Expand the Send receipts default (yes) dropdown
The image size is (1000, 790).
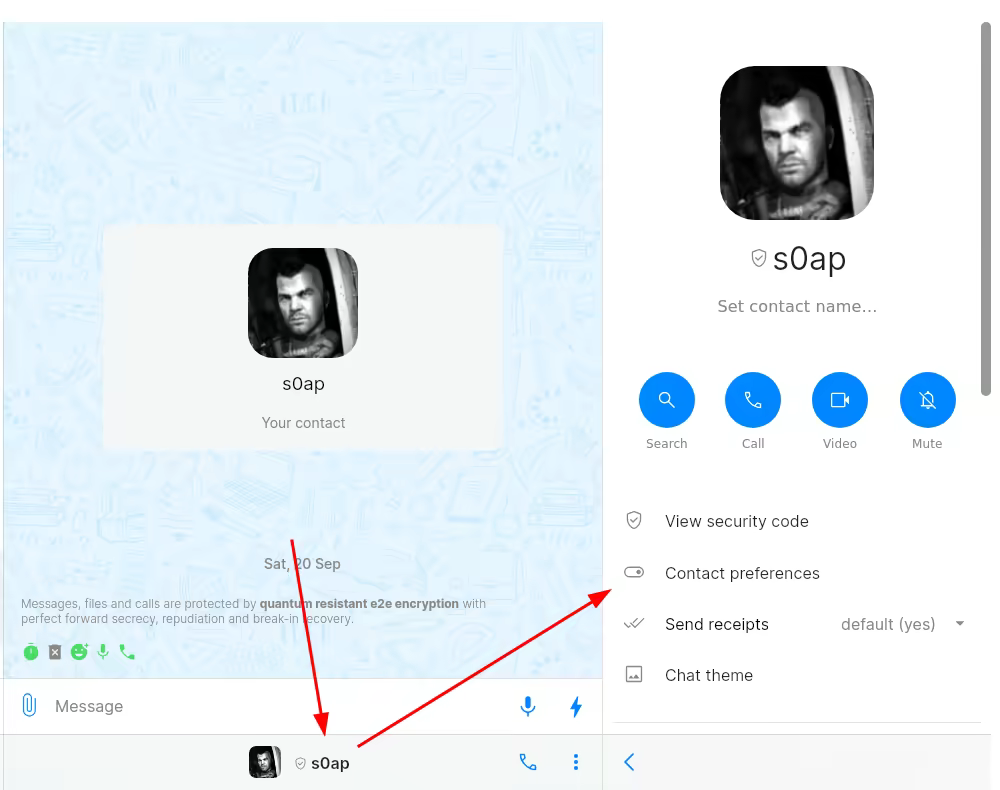[902, 624]
